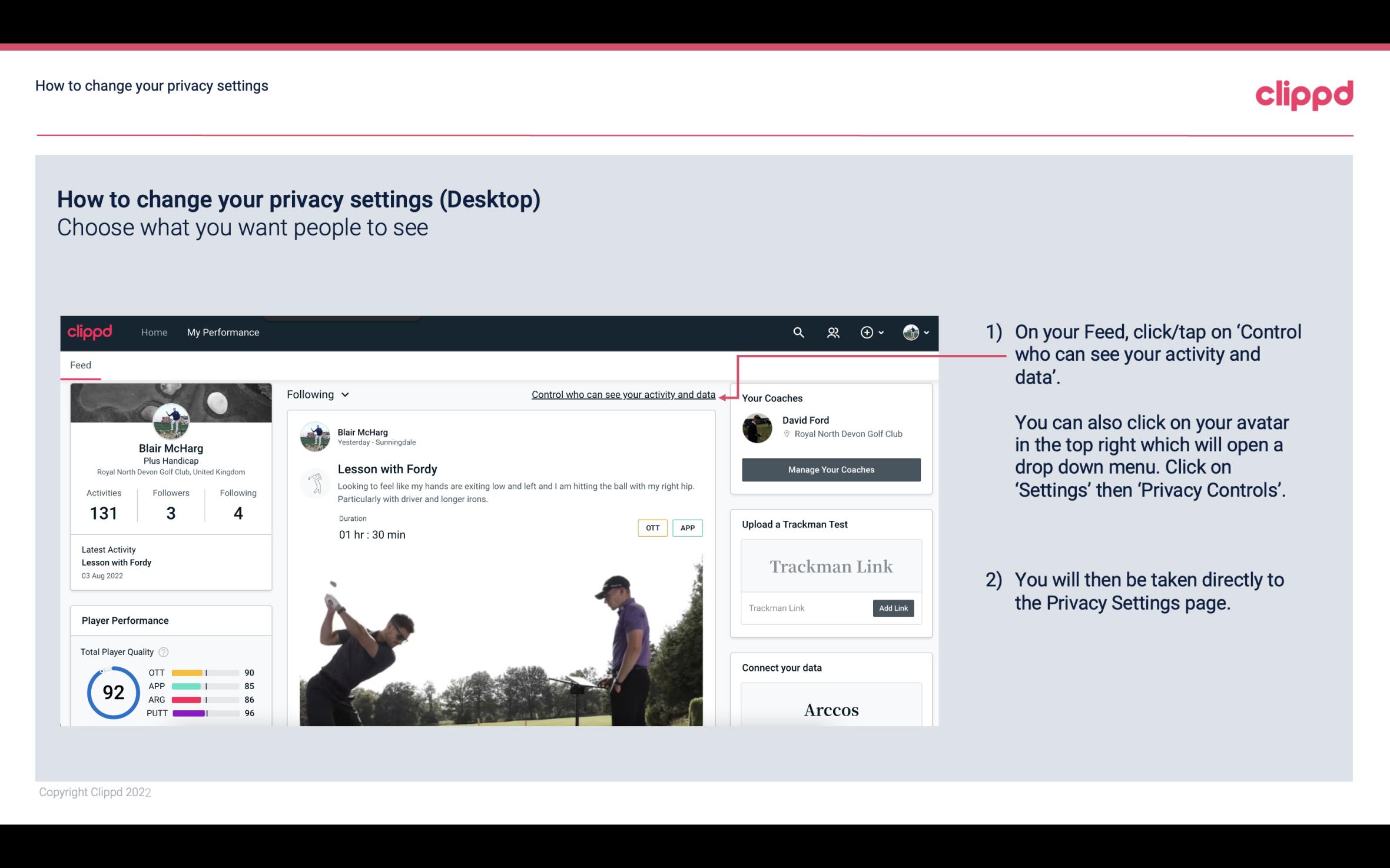This screenshot has height=868, width=1390.
Task: Click the people/followers icon in nav bar
Action: pyautogui.click(x=833, y=332)
